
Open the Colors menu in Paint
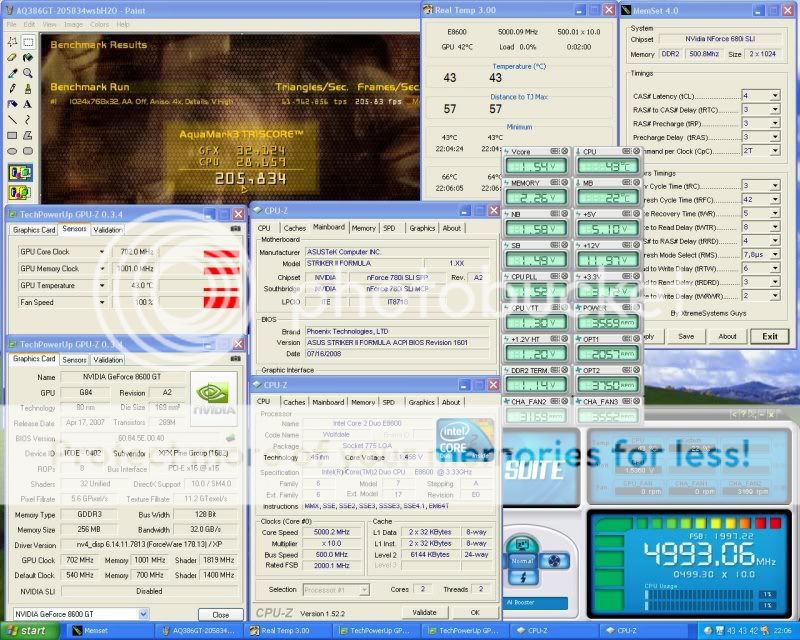100,24
